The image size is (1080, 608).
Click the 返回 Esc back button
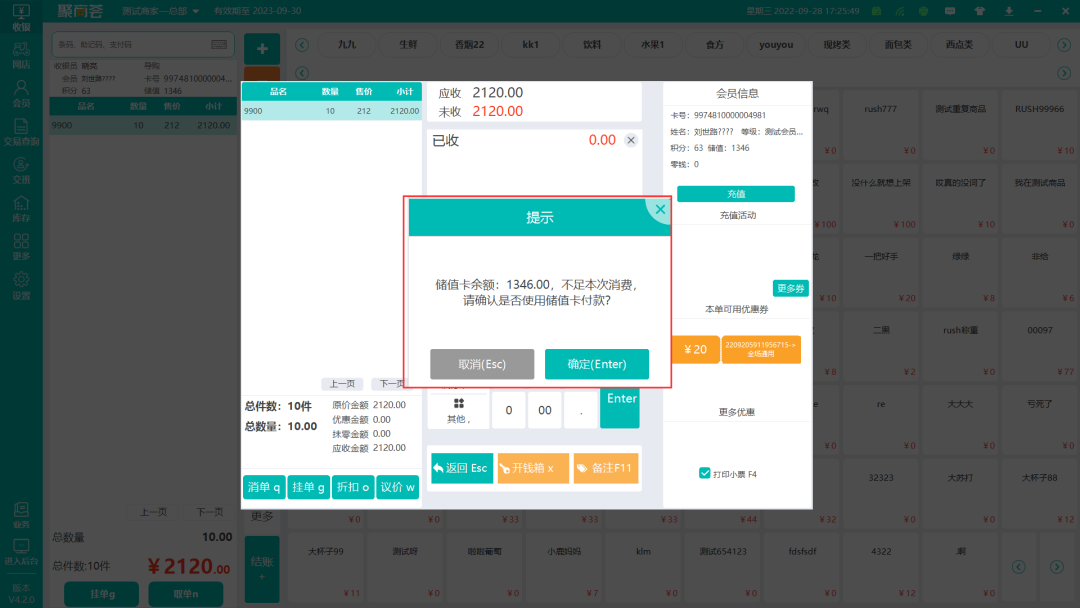pos(461,468)
